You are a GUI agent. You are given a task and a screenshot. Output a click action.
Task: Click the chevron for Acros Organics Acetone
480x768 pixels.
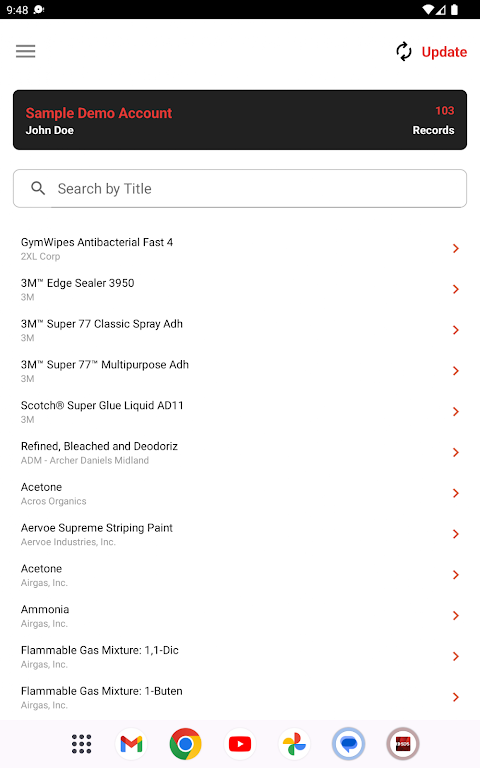coord(456,493)
